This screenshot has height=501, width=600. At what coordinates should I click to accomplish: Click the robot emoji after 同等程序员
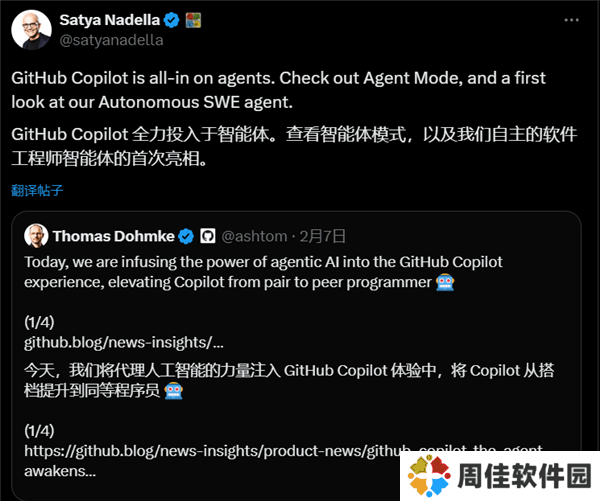(173, 391)
